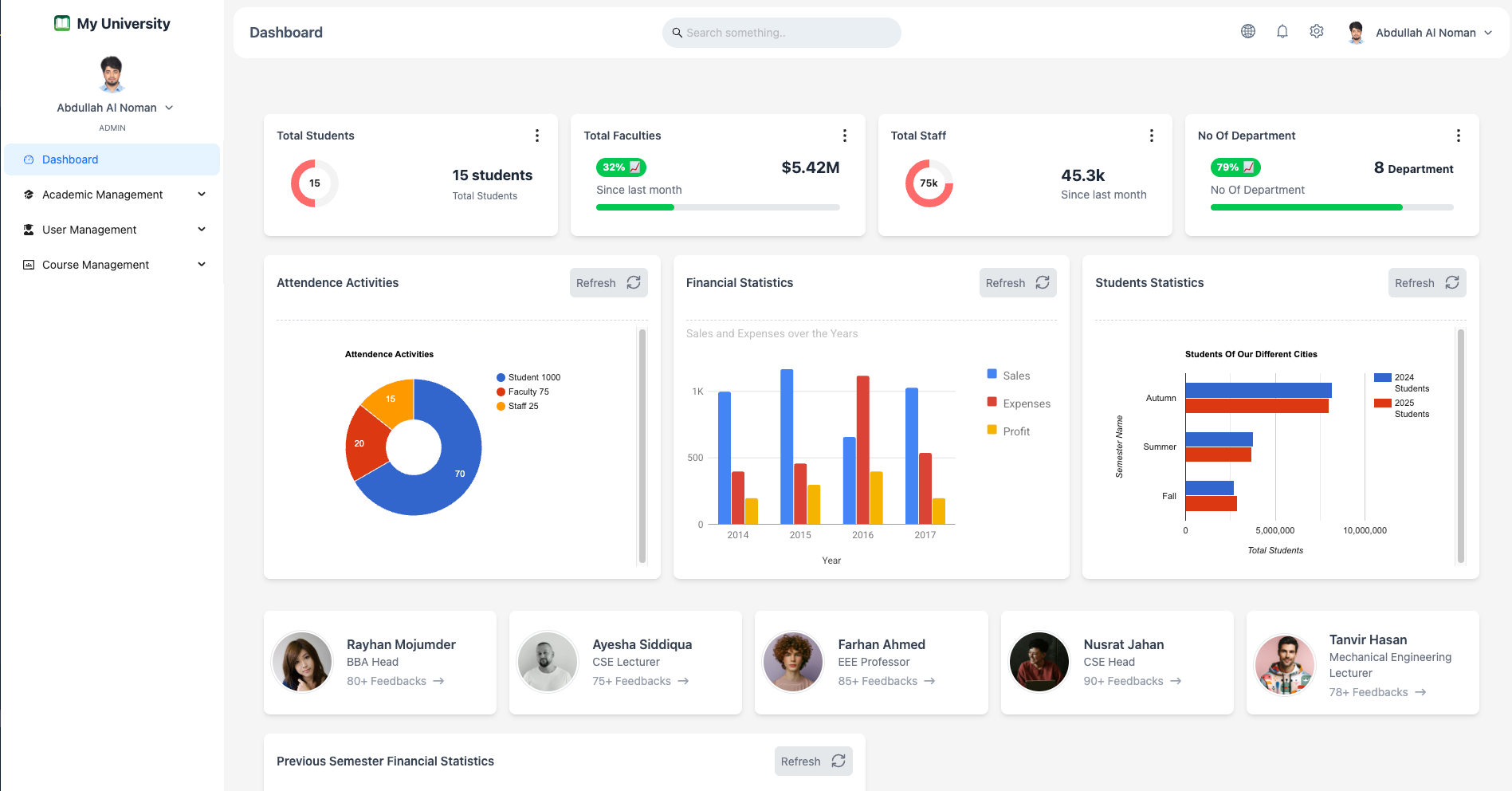Select Academic Management menu item
This screenshot has height=791, width=1512.
tap(112, 195)
